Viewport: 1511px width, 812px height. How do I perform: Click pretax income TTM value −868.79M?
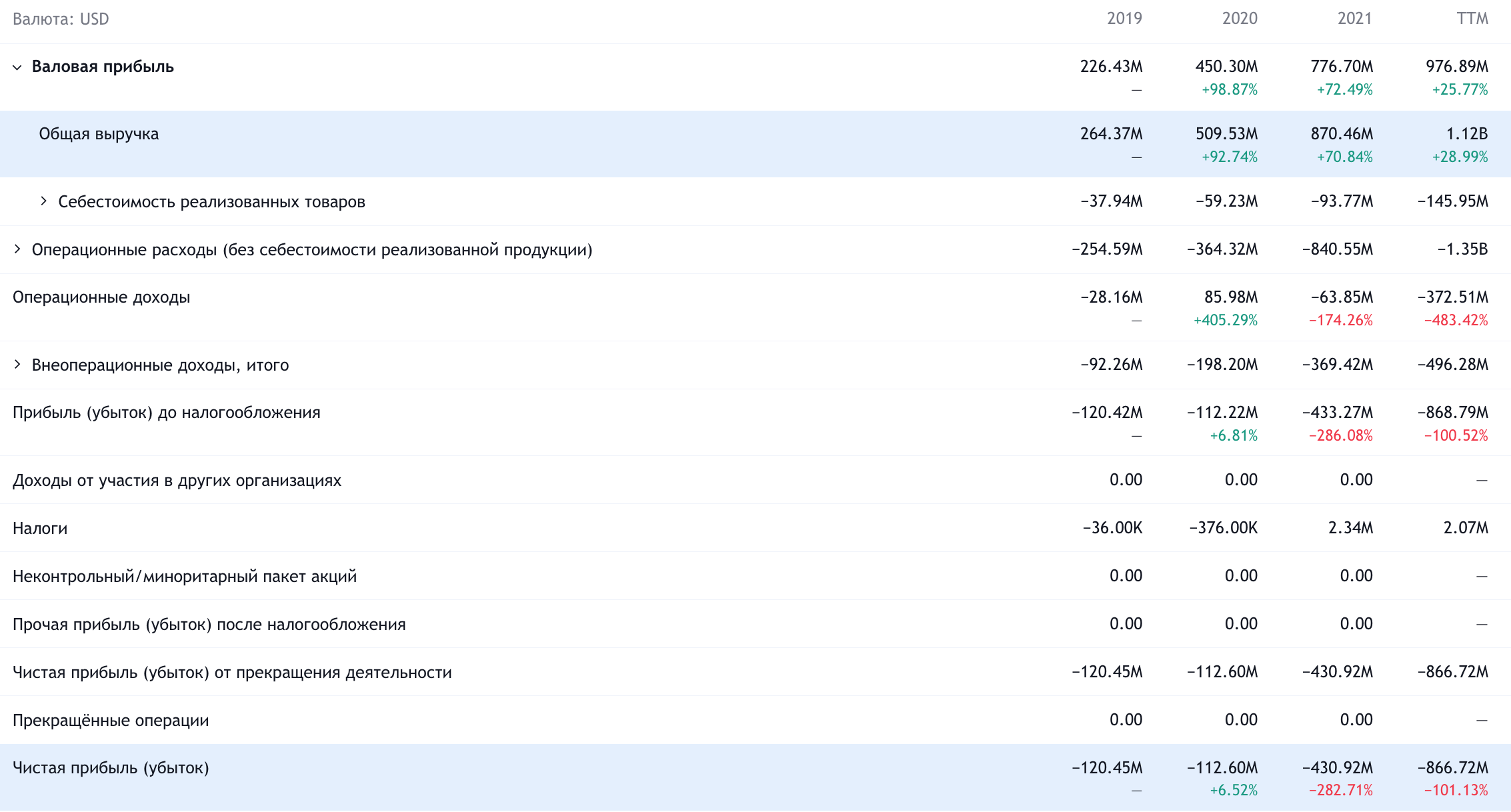coord(1453,413)
